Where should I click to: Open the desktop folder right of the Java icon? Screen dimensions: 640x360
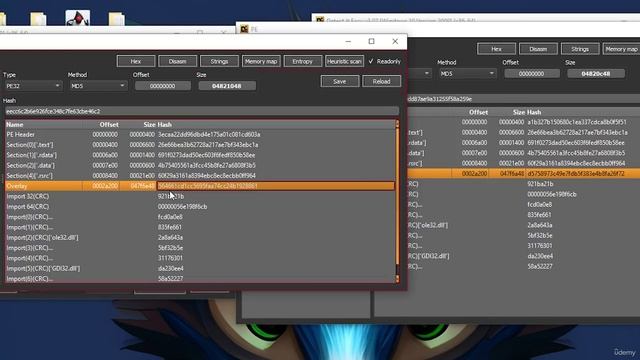(117, 19)
